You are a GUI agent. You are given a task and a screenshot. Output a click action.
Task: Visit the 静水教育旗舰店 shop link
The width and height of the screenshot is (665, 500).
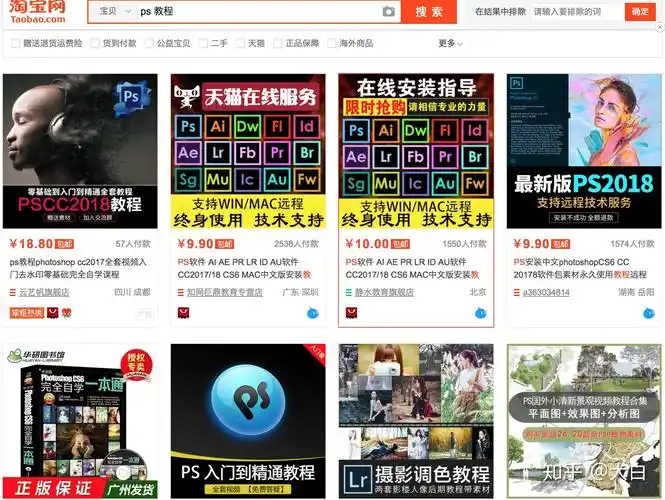(384, 292)
